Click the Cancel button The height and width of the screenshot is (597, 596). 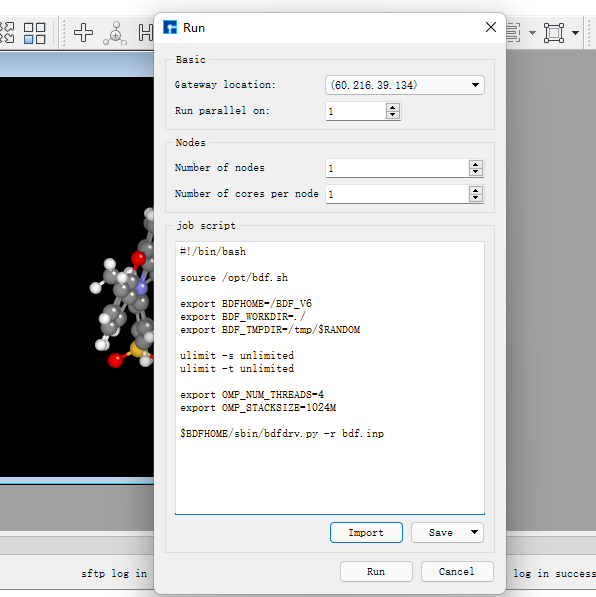[457, 571]
